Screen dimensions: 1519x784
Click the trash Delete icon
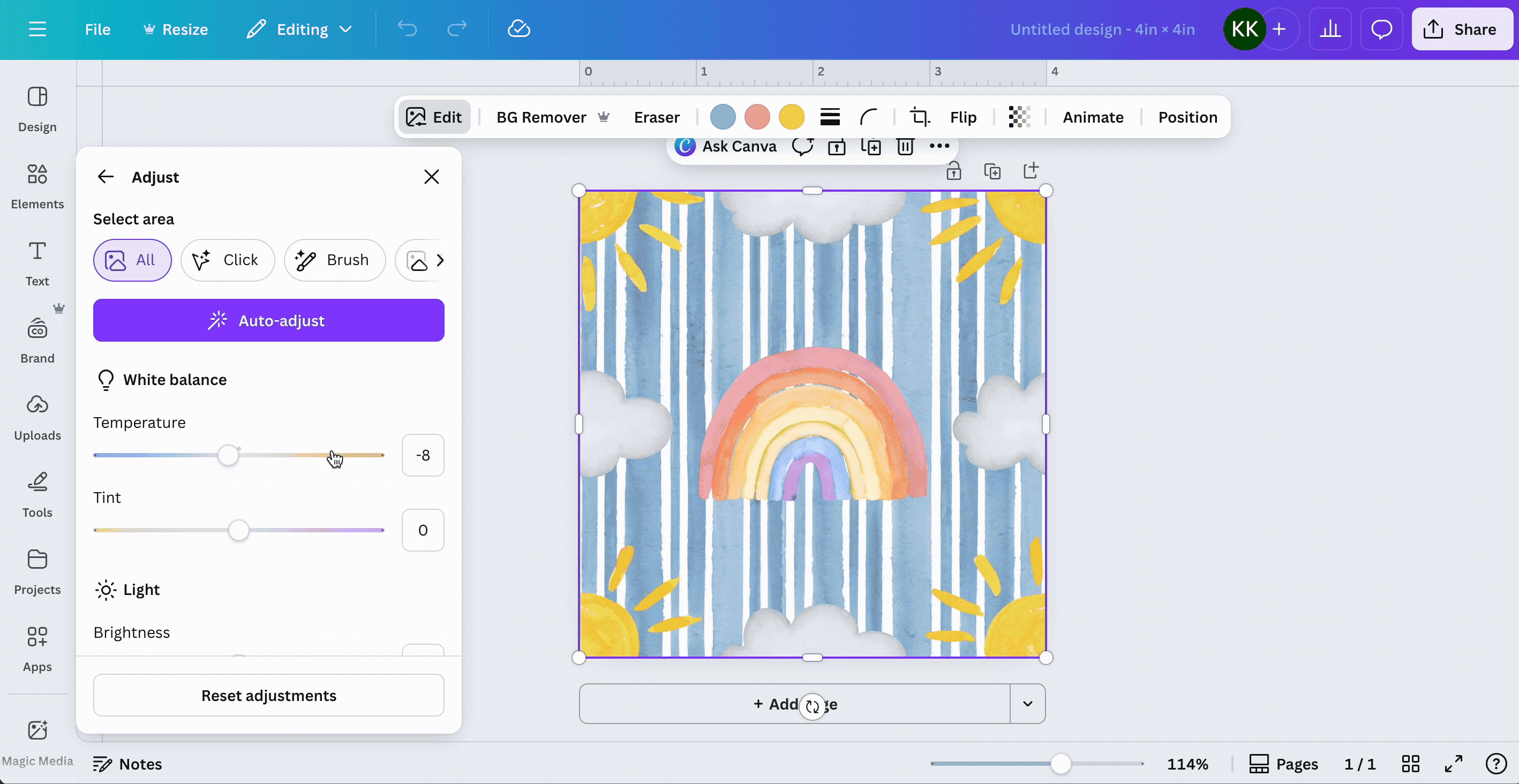(x=905, y=146)
